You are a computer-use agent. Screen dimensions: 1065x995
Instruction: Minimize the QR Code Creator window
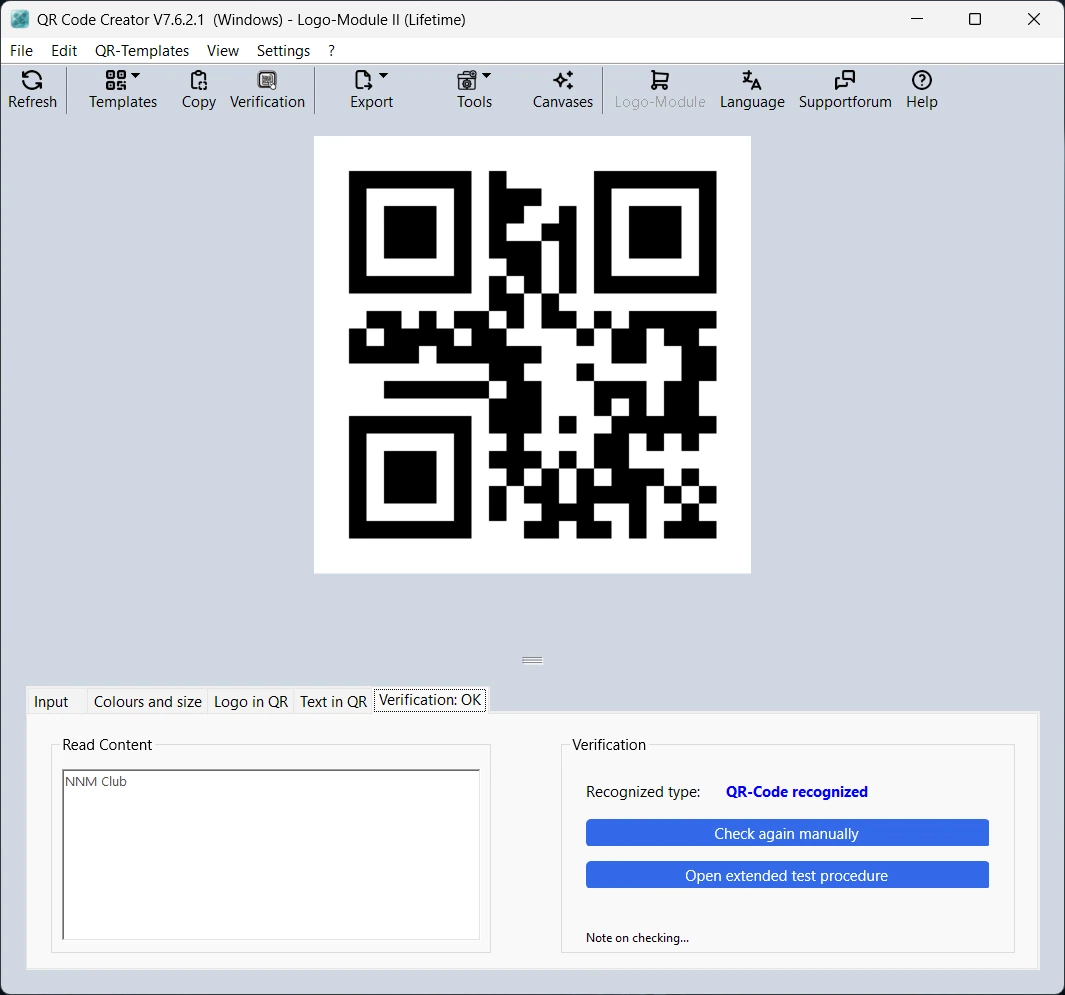[917, 19]
